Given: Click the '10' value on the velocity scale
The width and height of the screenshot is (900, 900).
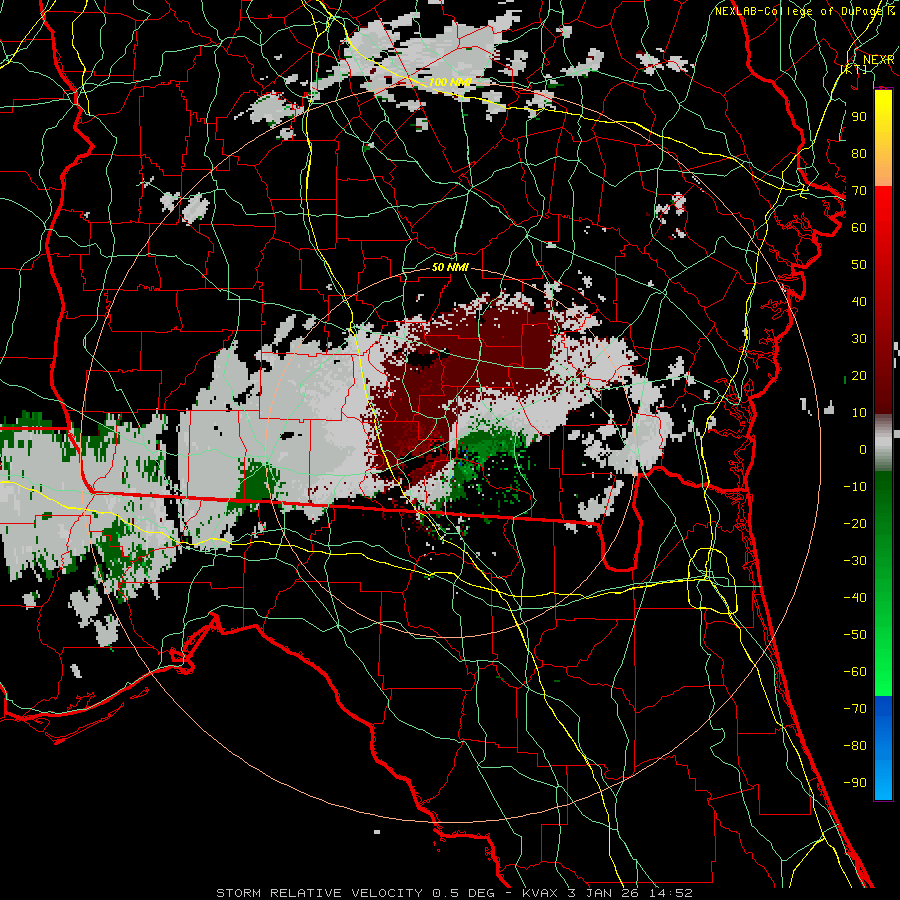Looking at the screenshot, I should 859,413.
